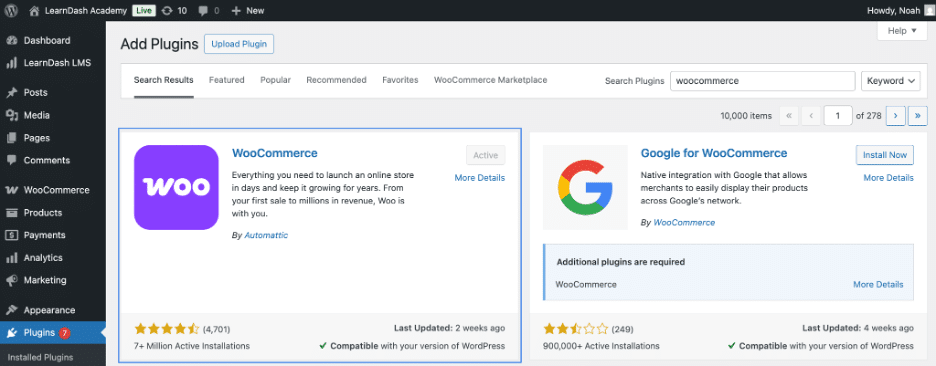Image resolution: width=936 pixels, height=366 pixels.
Task: Switch to Recommended tab
Action: coord(337,80)
